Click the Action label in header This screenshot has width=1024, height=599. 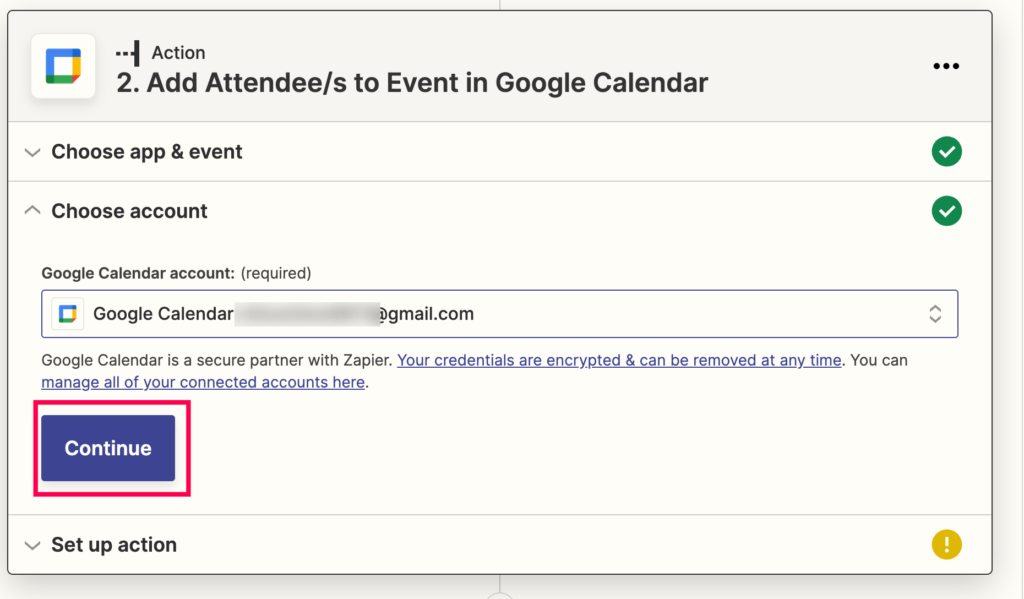(x=178, y=53)
